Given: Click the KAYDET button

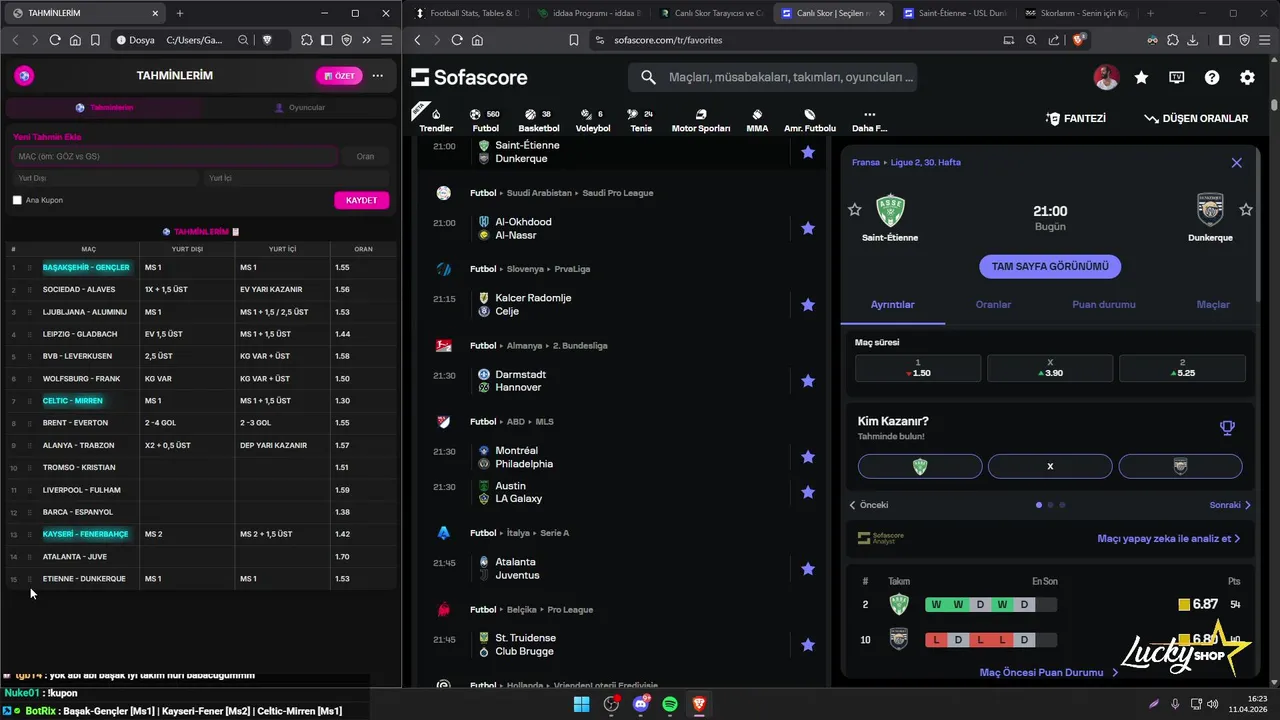Looking at the screenshot, I should click(x=361, y=200).
